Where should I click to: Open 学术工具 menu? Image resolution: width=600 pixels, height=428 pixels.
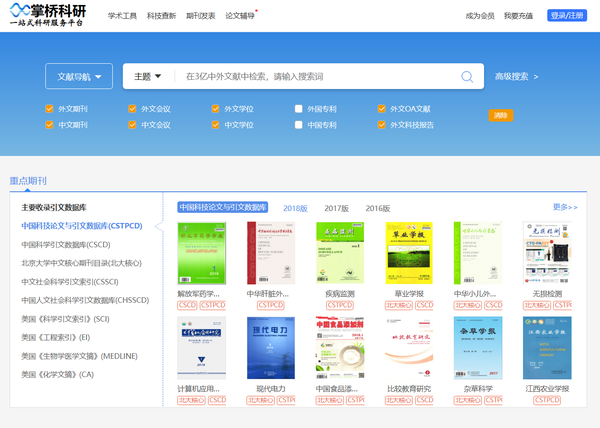point(122,16)
